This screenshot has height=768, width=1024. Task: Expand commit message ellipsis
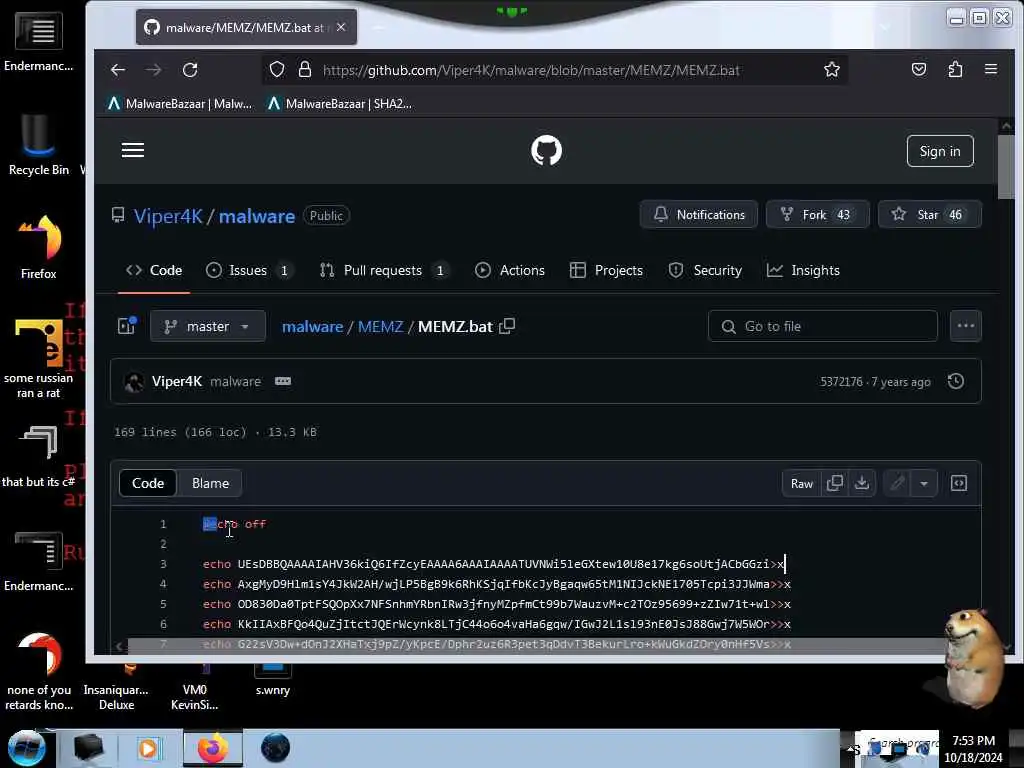283,381
